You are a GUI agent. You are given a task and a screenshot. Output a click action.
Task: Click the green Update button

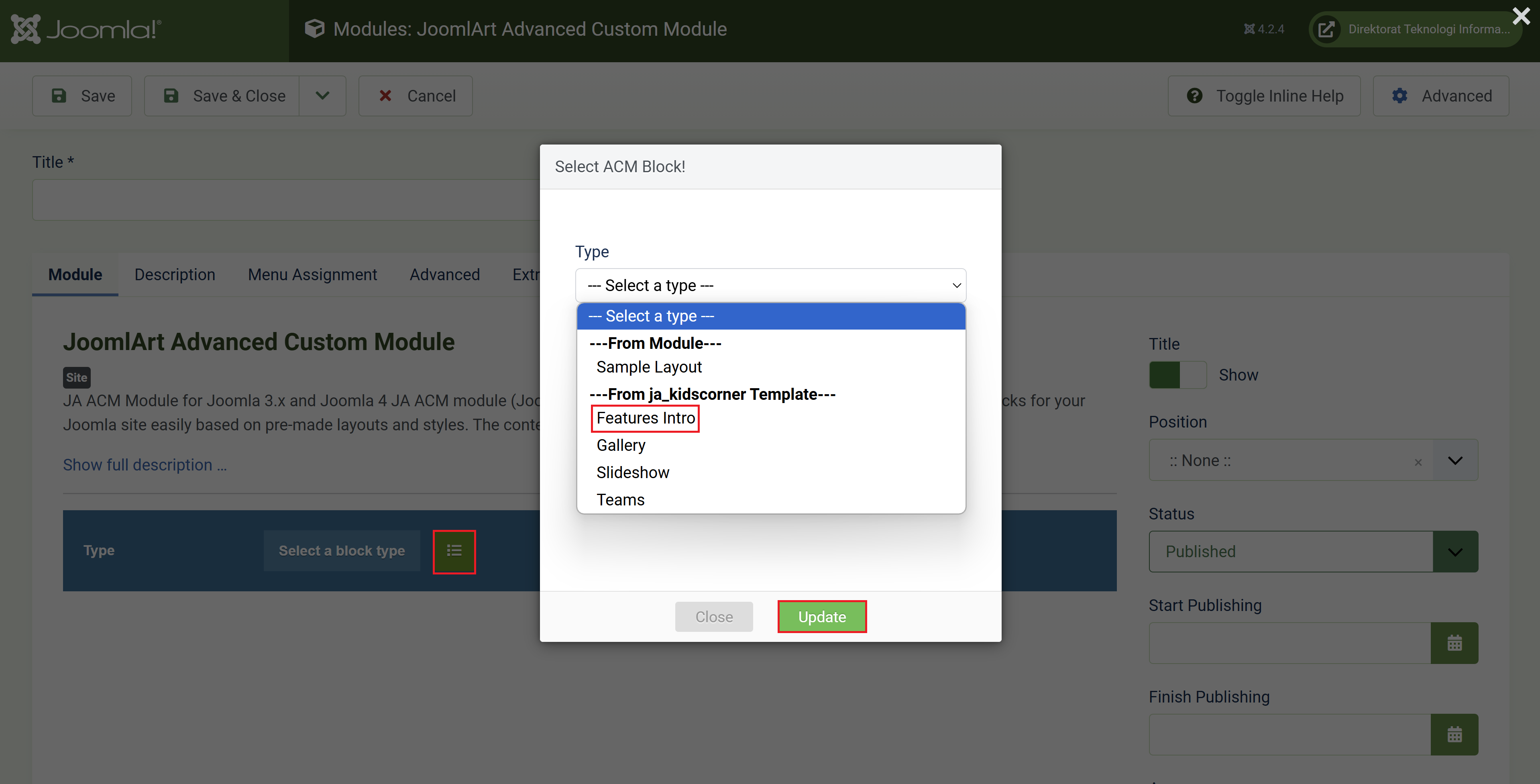coord(822,617)
